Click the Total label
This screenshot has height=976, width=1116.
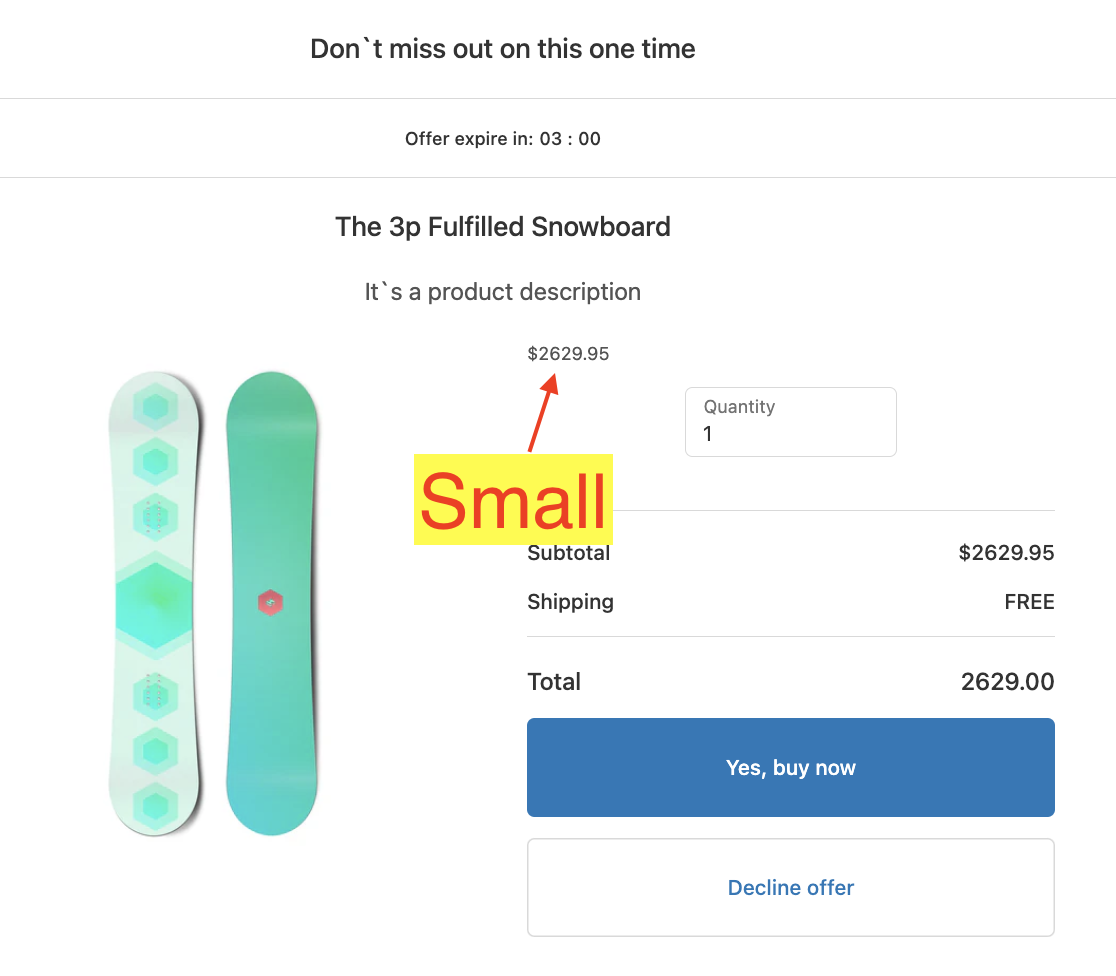[554, 682]
